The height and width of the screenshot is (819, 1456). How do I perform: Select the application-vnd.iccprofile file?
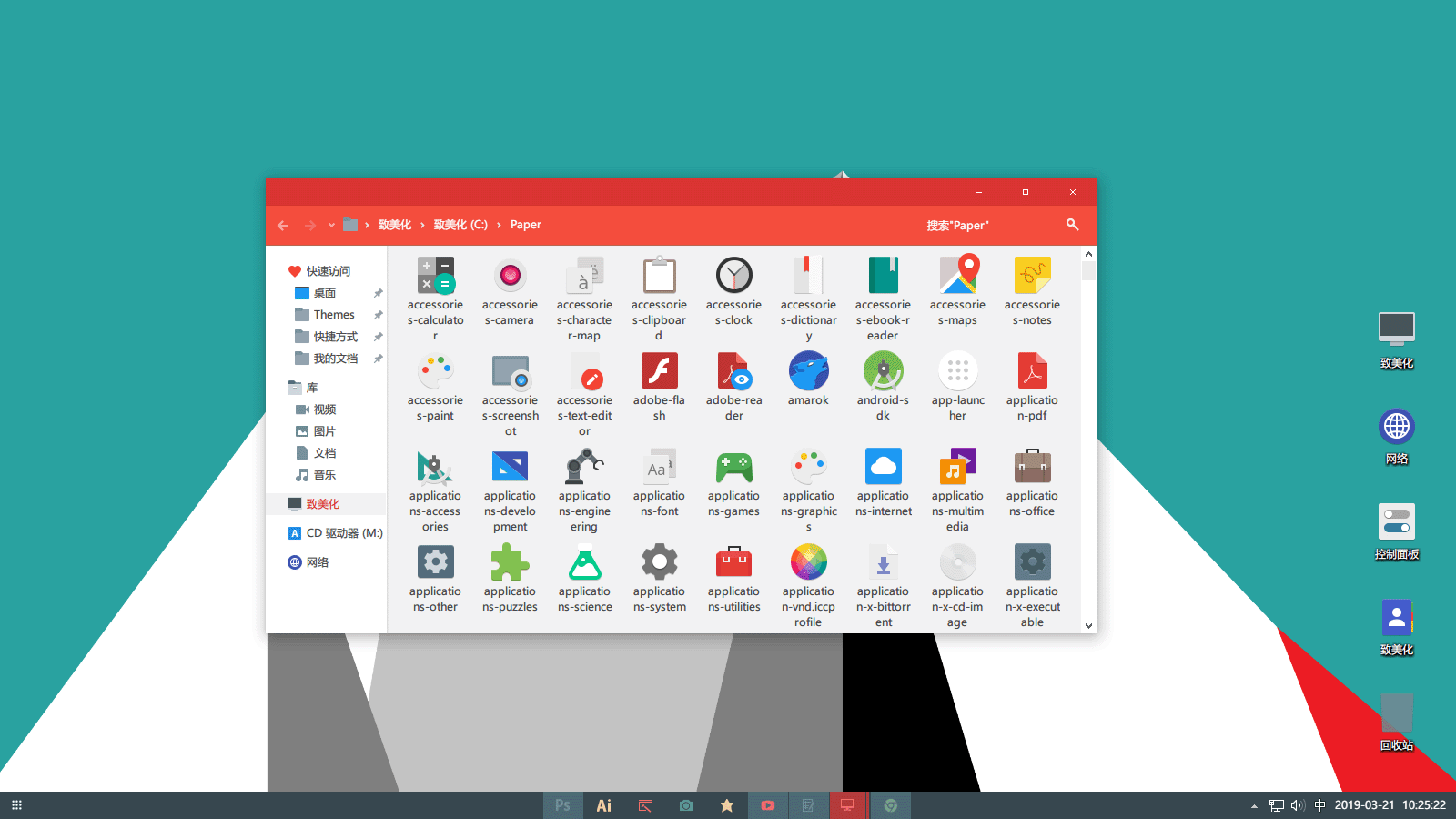click(808, 584)
